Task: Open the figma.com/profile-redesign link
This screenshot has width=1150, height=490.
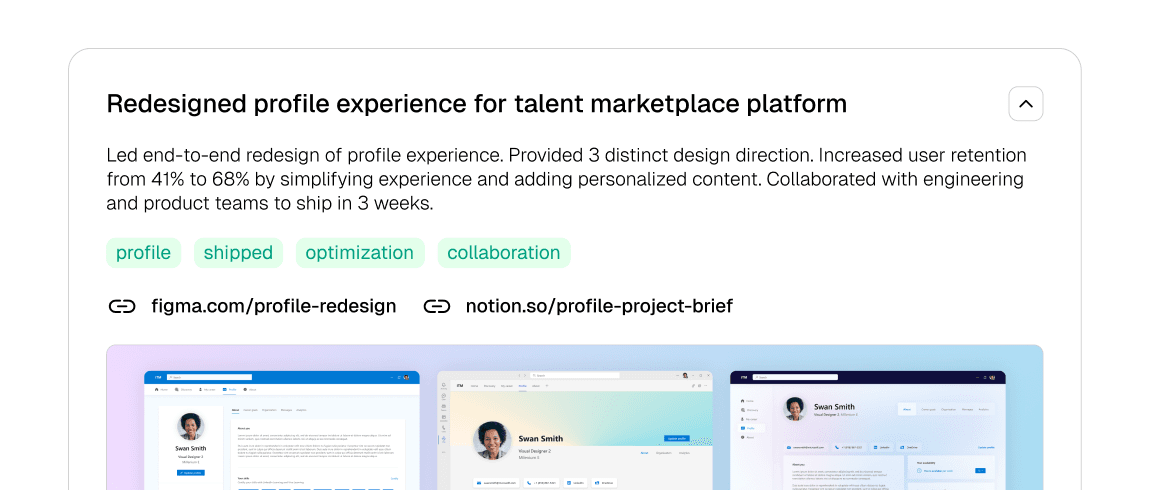Action: tap(273, 306)
